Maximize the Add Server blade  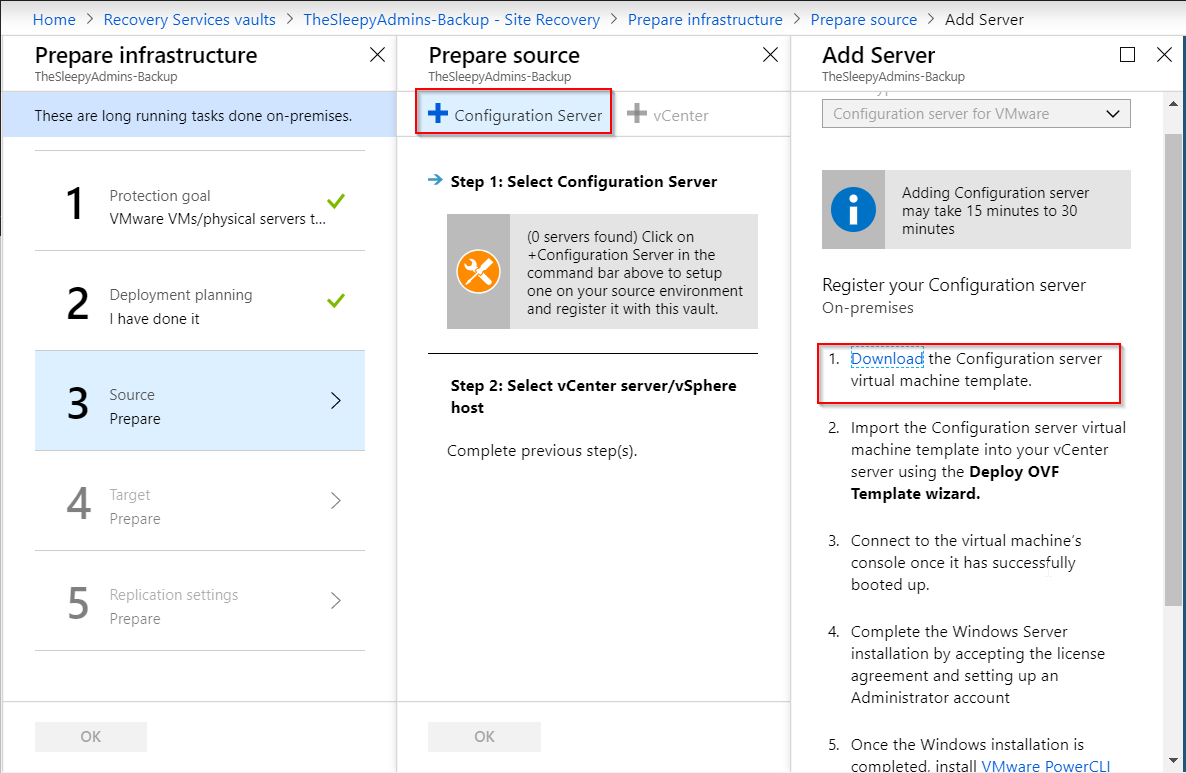click(1127, 55)
